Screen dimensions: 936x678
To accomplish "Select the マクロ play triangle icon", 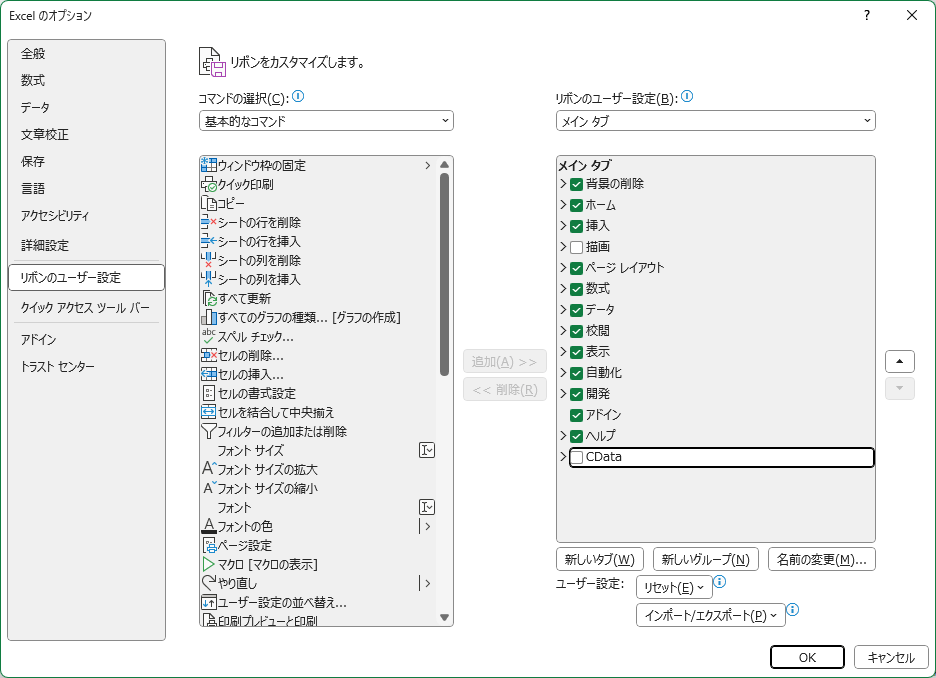I will pyautogui.click(x=208, y=564).
